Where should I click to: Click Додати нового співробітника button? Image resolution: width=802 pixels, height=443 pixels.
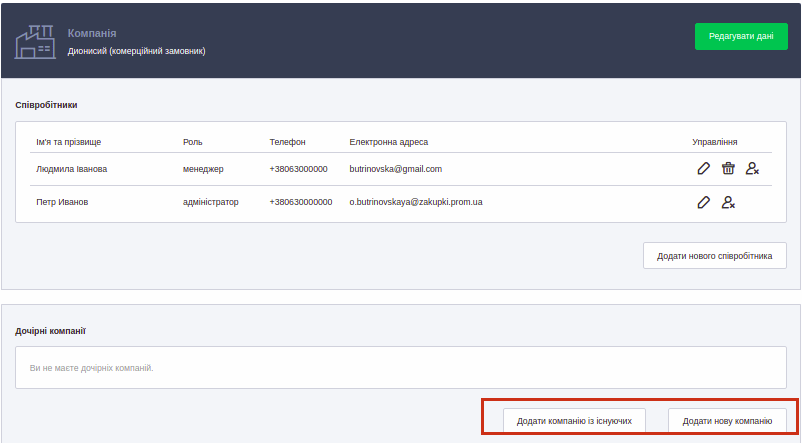tap(714, 256)
